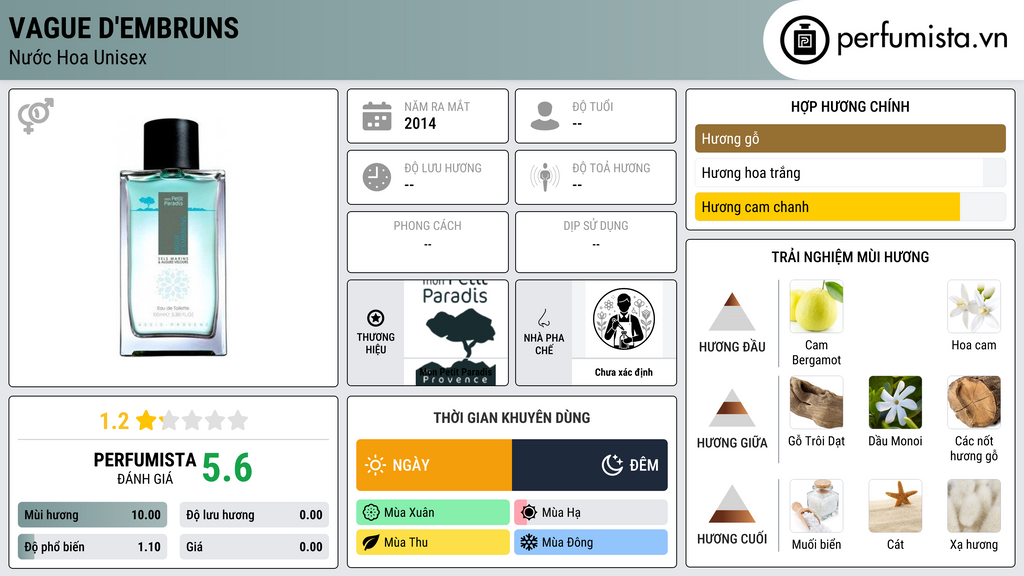Select the Đêm nighttime segment
Image resolution: width=1024 pixels, height=576 pixels.
tap(590, 465)
